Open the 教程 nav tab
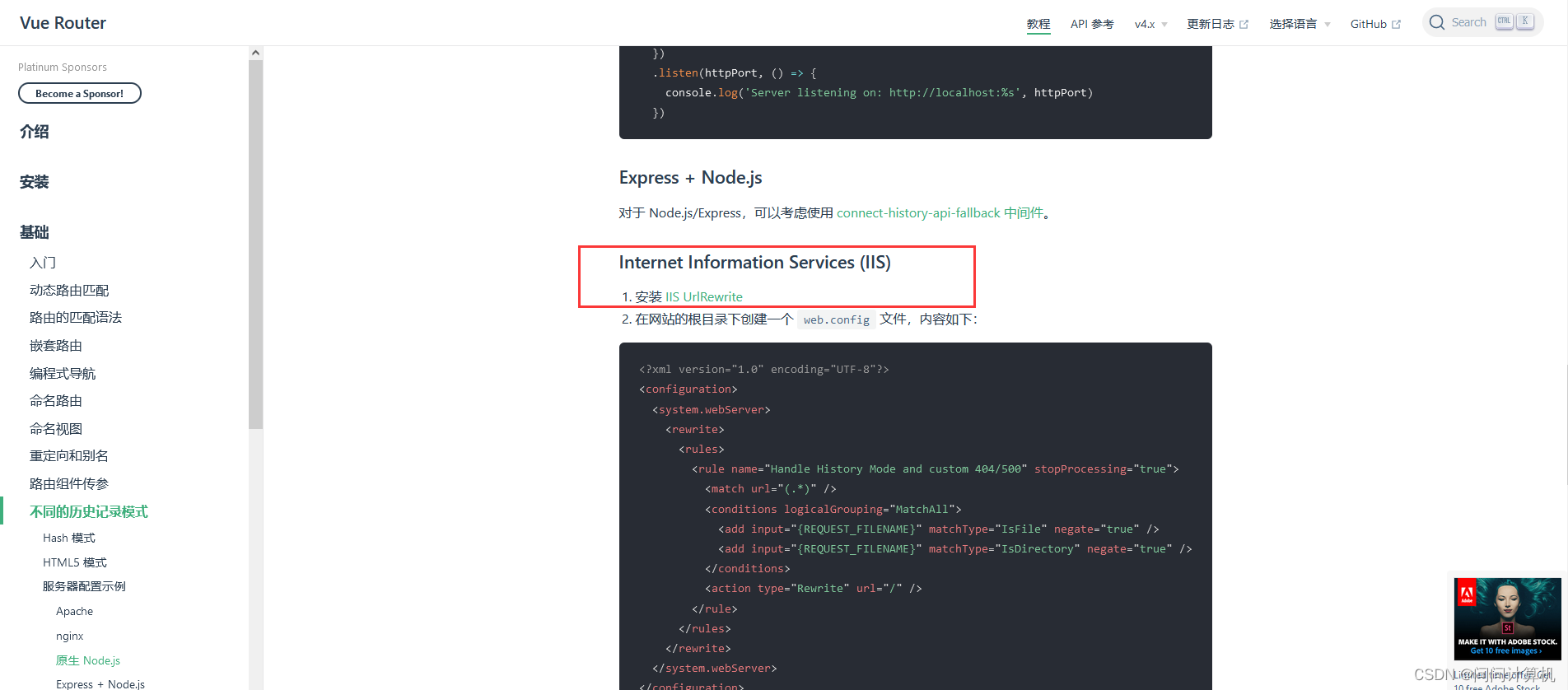 pos(1038,24)
